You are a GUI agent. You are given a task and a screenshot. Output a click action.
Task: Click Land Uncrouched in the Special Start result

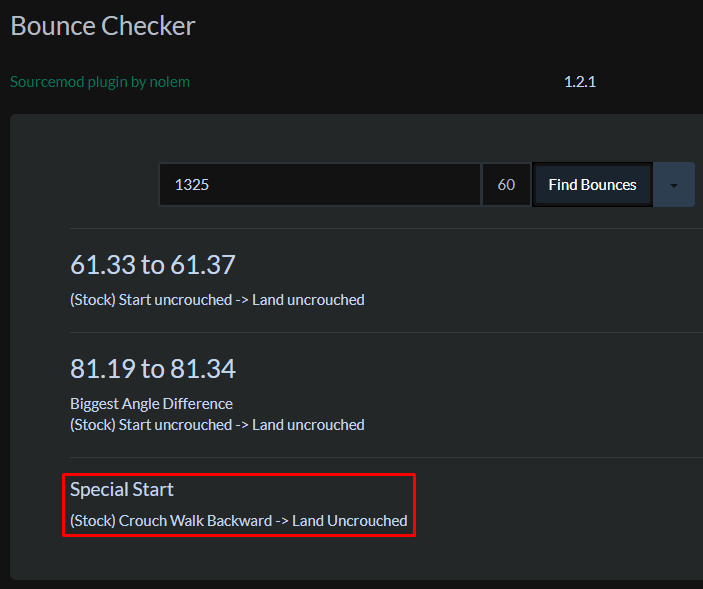tap(350, 521)
